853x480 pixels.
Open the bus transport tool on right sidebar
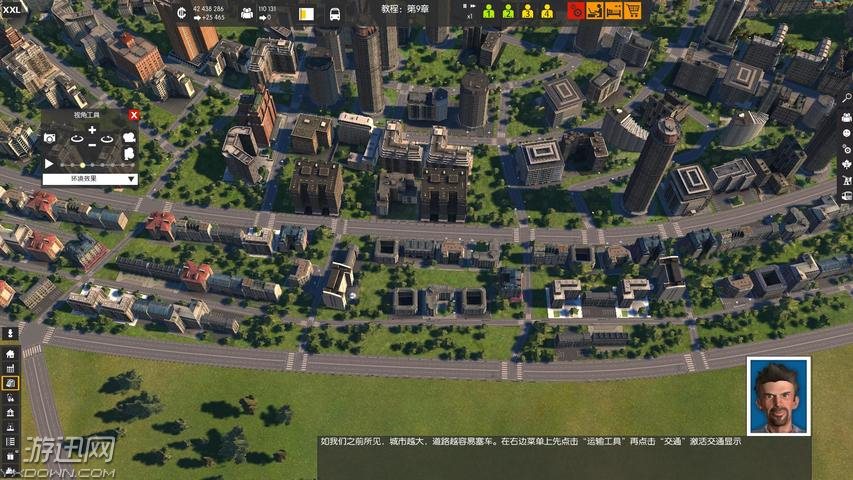click(846, 196)
